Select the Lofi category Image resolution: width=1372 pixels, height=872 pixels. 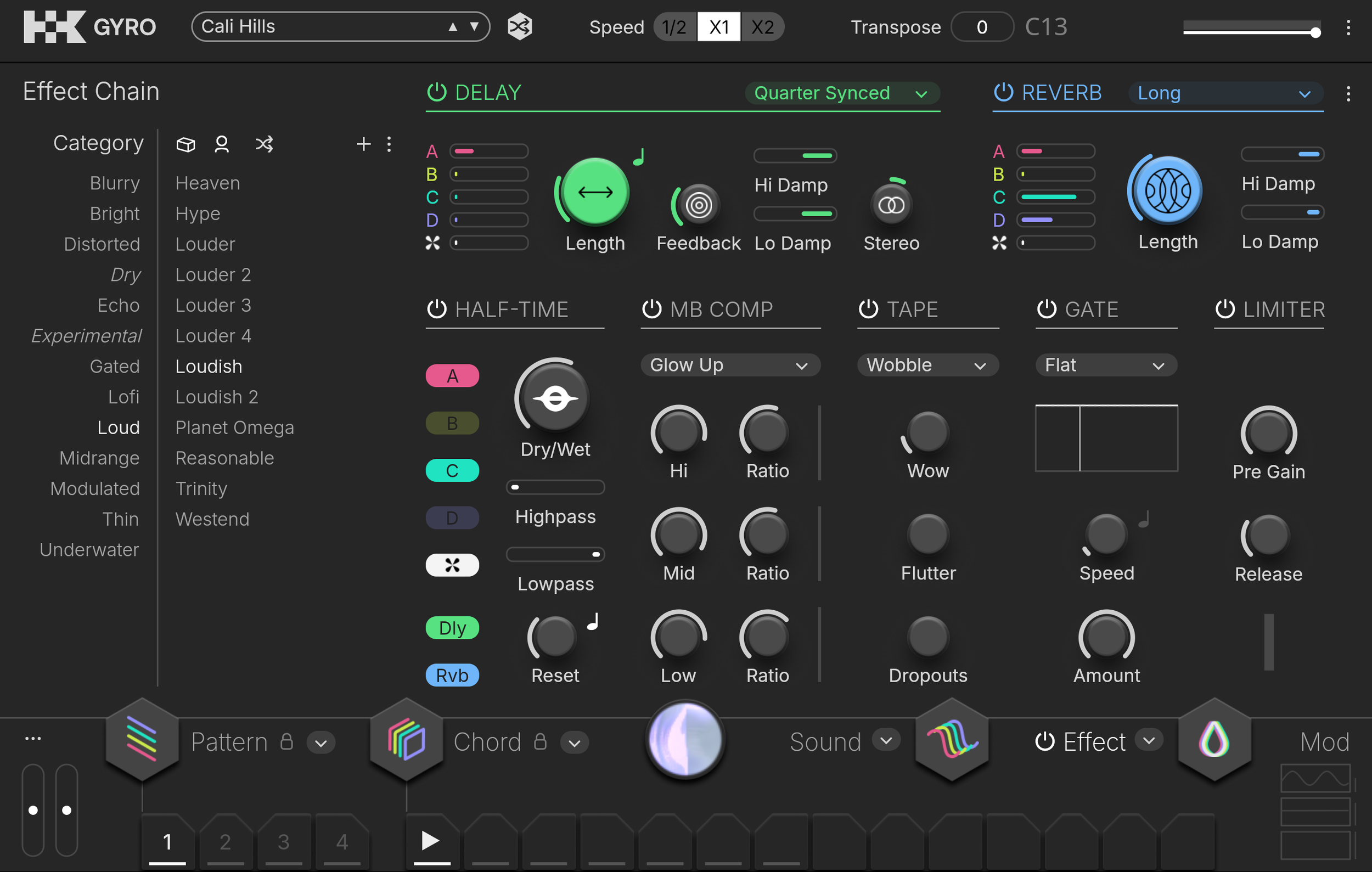123,397
